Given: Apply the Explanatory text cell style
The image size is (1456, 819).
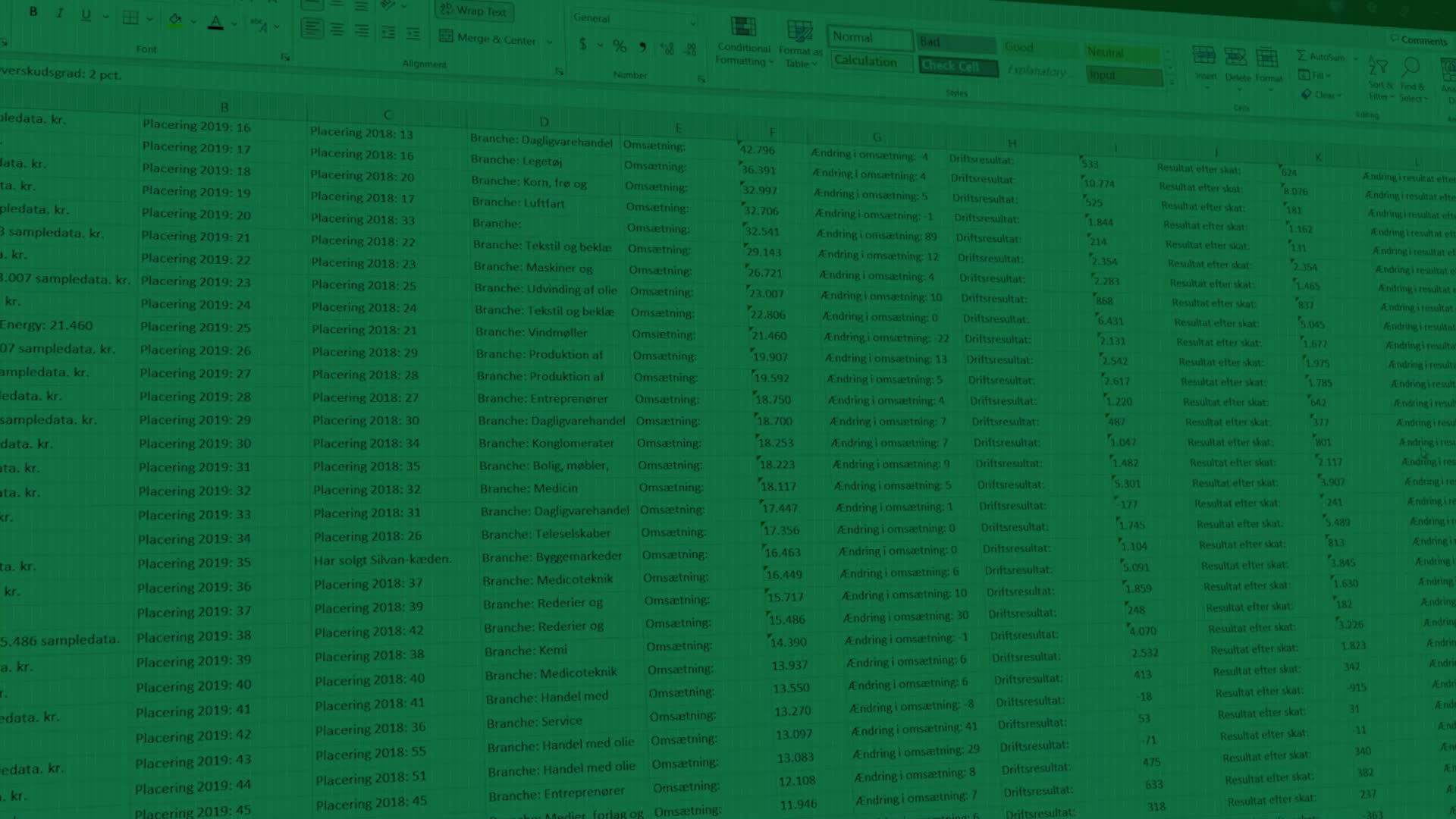Looking at the screenshot, I should (1042, 71).
